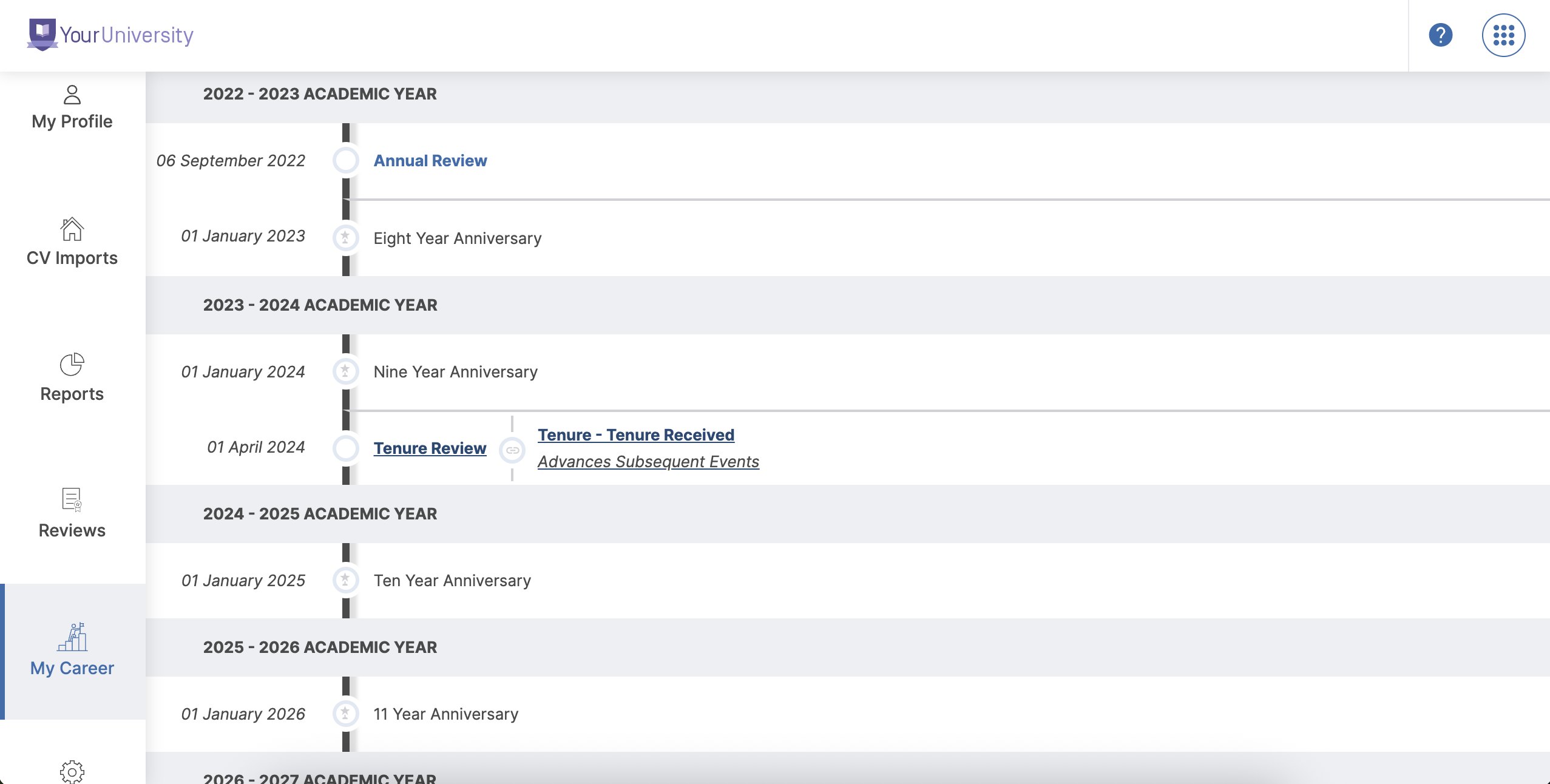Click the CV Imports house icon
1550x784 pixels.
click(72, 229)
